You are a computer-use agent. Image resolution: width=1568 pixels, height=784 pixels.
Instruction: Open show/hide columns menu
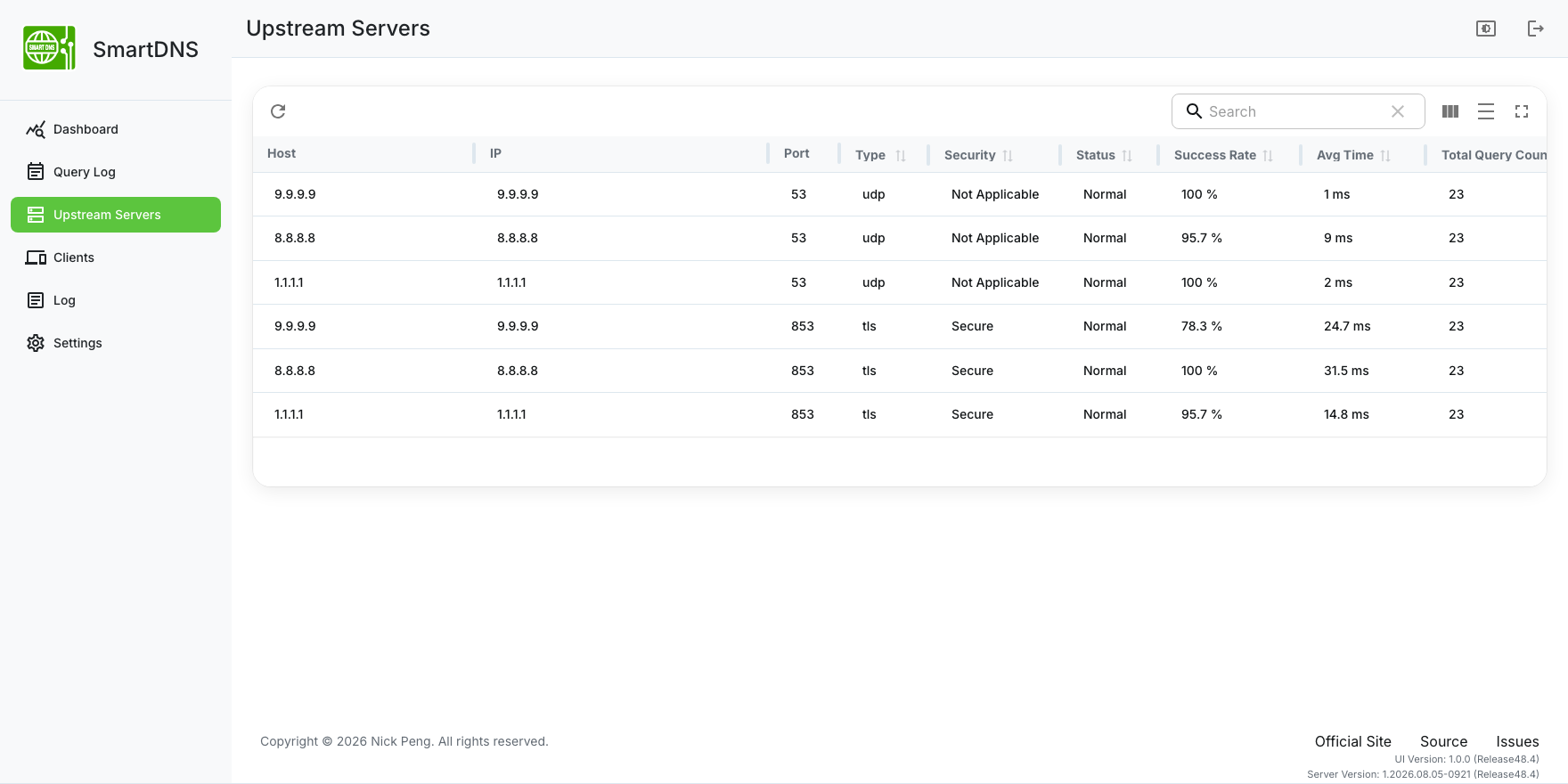point(1450,111)
